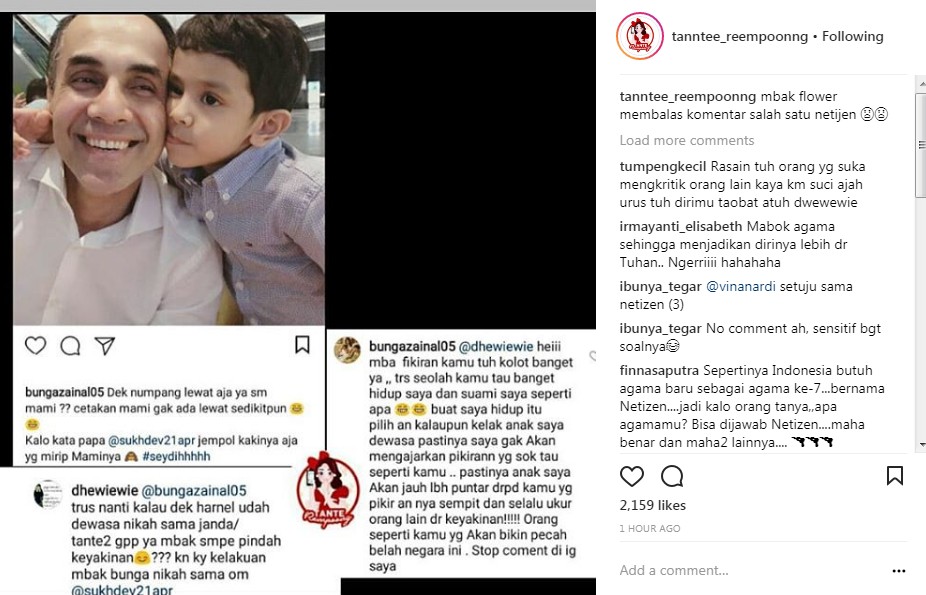Toggle the Following button
Viewport: 926px width, 595px height.
(x=852, y=37)
